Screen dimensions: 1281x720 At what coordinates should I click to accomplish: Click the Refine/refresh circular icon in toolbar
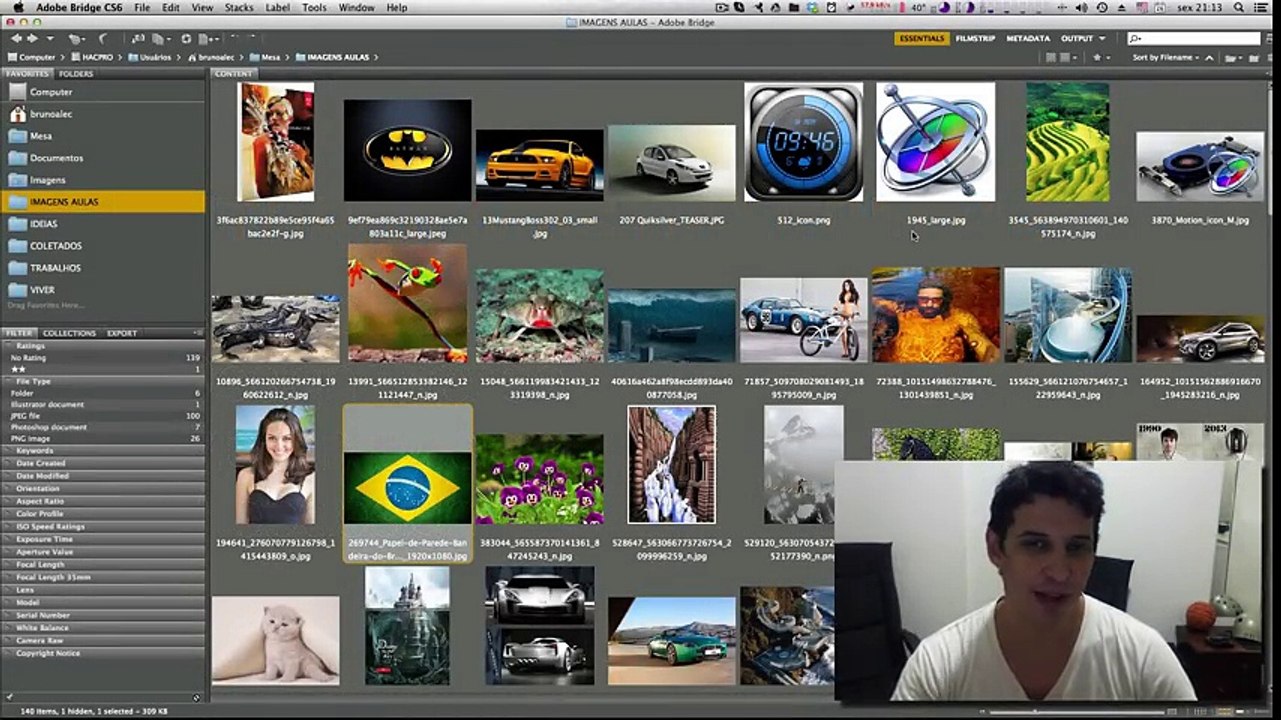186,39
